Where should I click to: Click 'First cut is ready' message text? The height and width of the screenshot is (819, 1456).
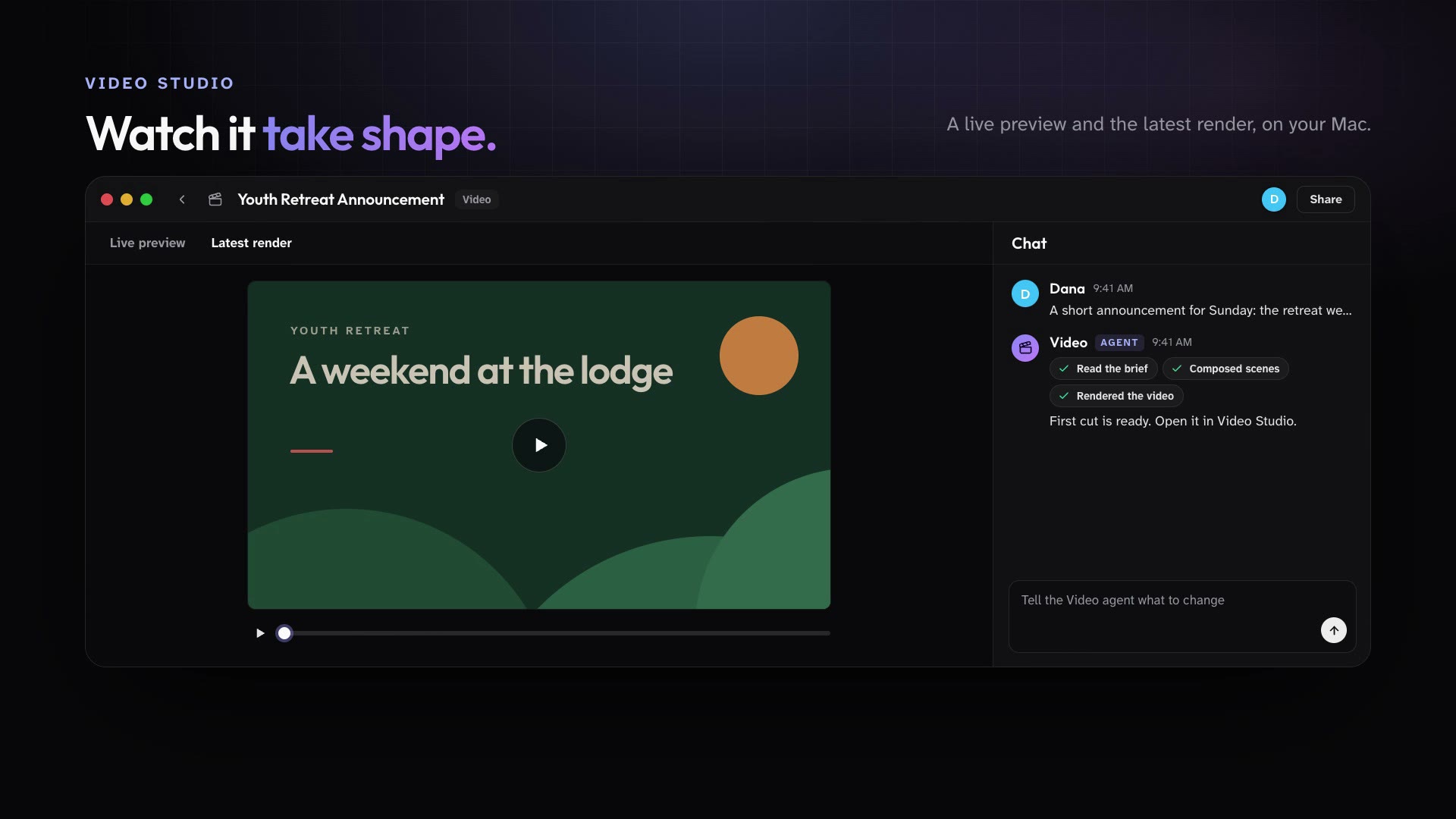1173,421
